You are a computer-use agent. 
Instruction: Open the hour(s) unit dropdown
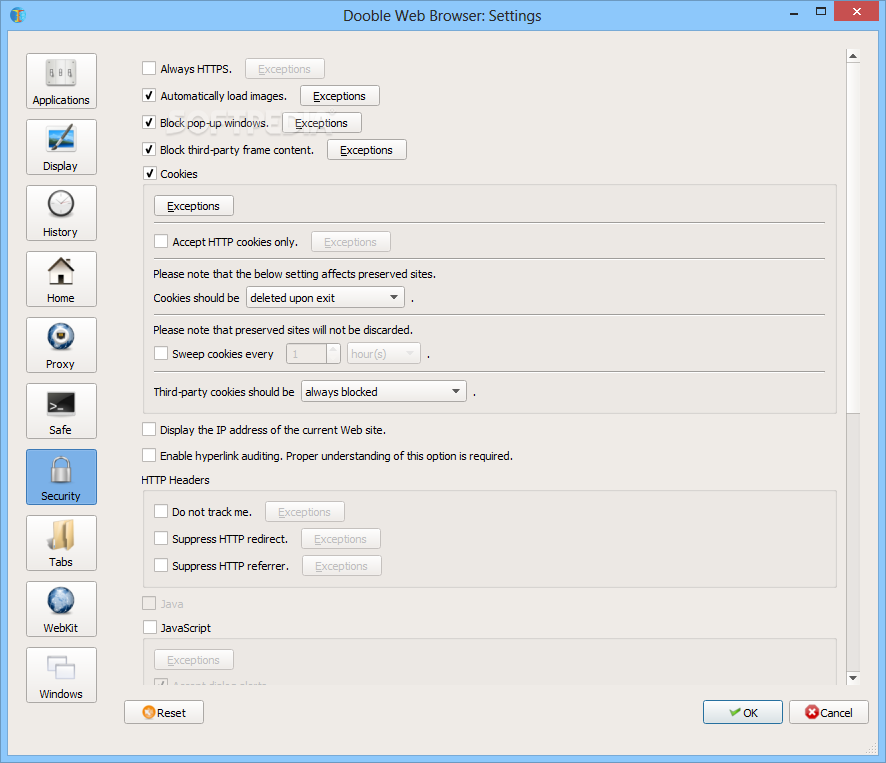[384, 354]
